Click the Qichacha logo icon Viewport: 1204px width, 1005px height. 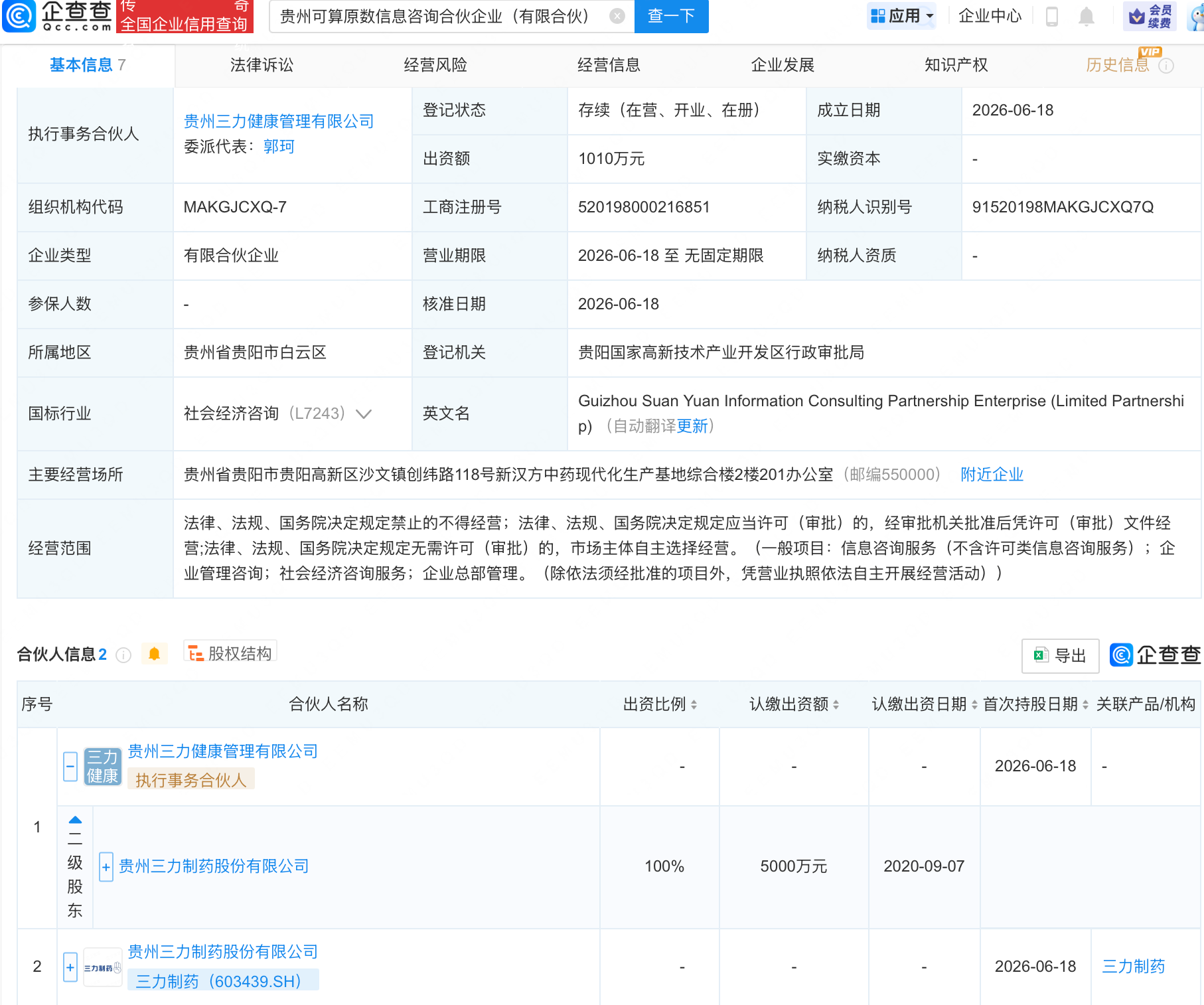[x=19, y=16]
